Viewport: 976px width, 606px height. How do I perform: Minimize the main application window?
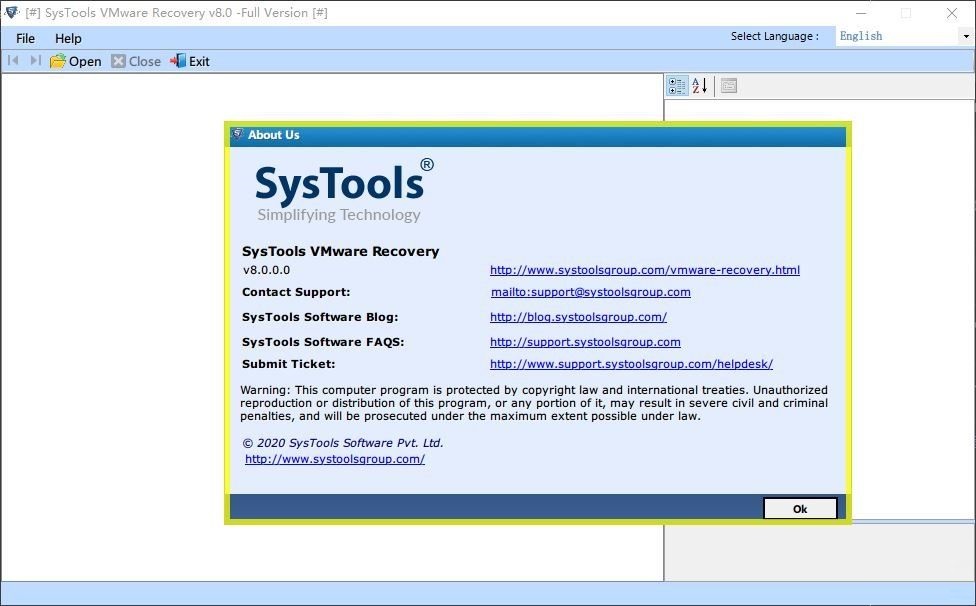861,13
